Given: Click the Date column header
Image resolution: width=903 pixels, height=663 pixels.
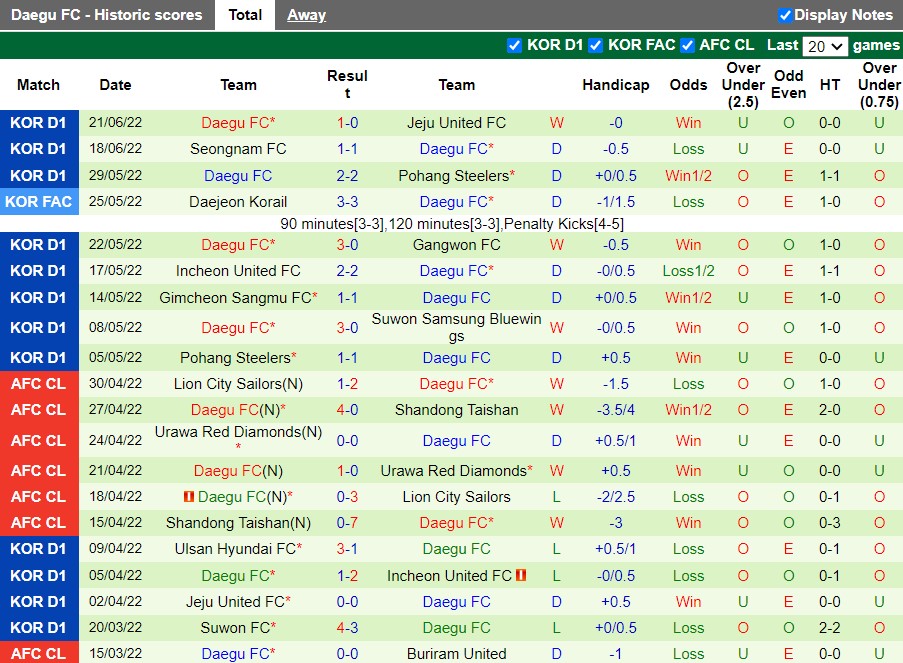Looking at the screenshot, I should point(115,84).
